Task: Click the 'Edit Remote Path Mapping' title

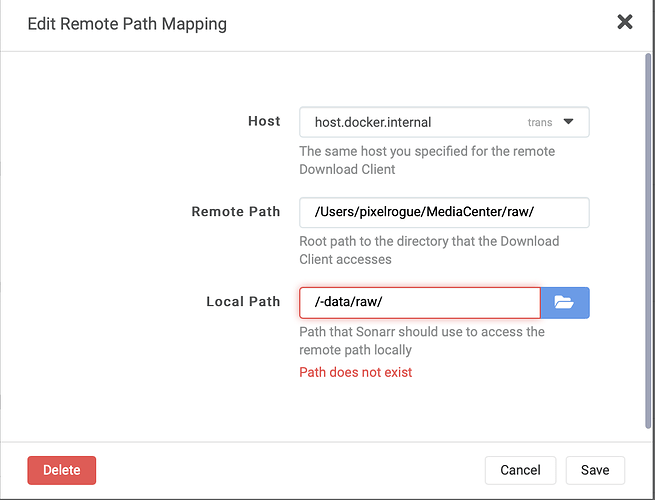Action: [x=127, y=23]
